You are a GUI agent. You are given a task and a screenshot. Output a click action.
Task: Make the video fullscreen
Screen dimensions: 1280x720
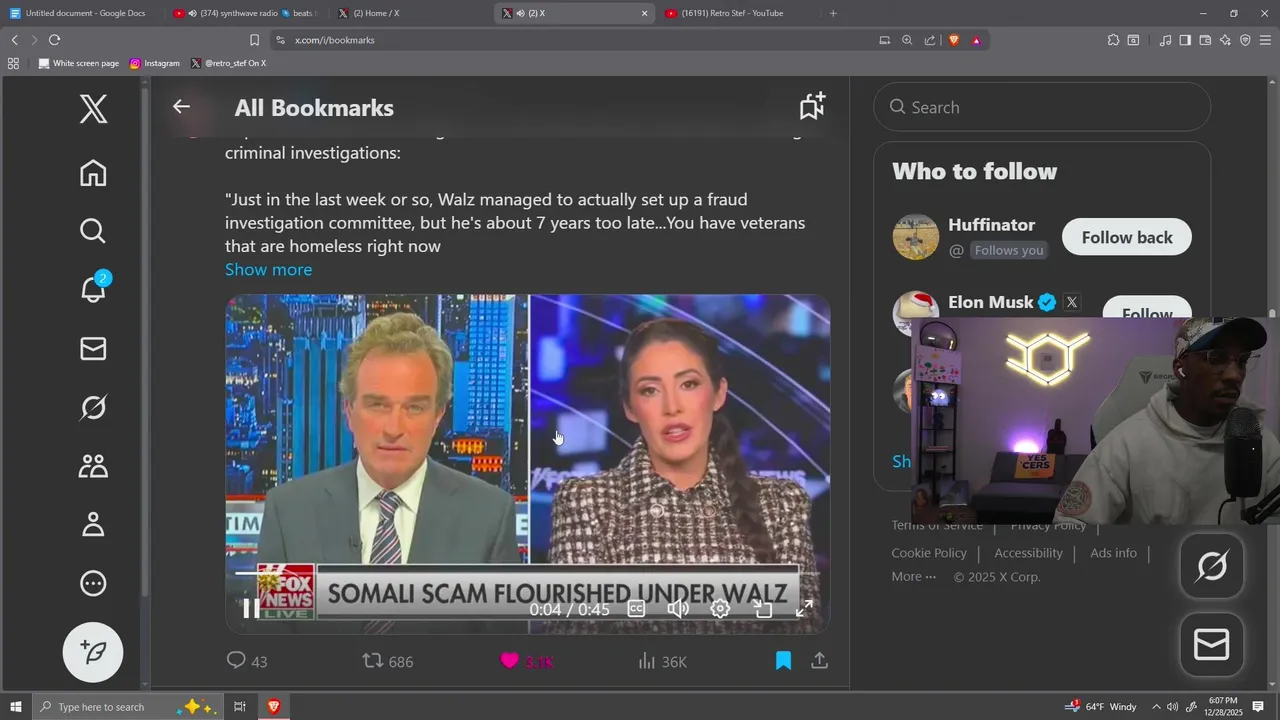click(804, 608)
